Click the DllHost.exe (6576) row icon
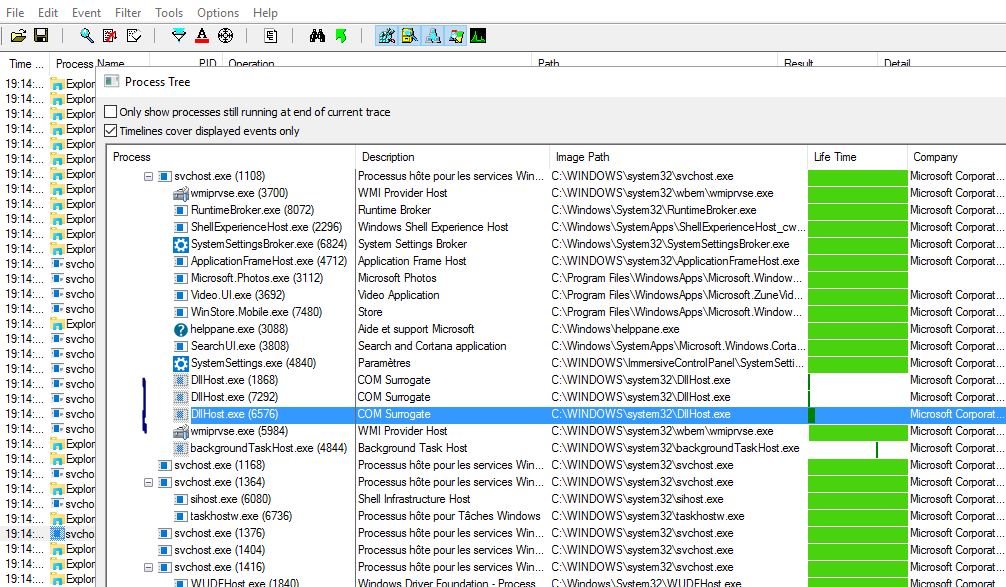This screenshot has width=1006, height=587. pos(181,414)
